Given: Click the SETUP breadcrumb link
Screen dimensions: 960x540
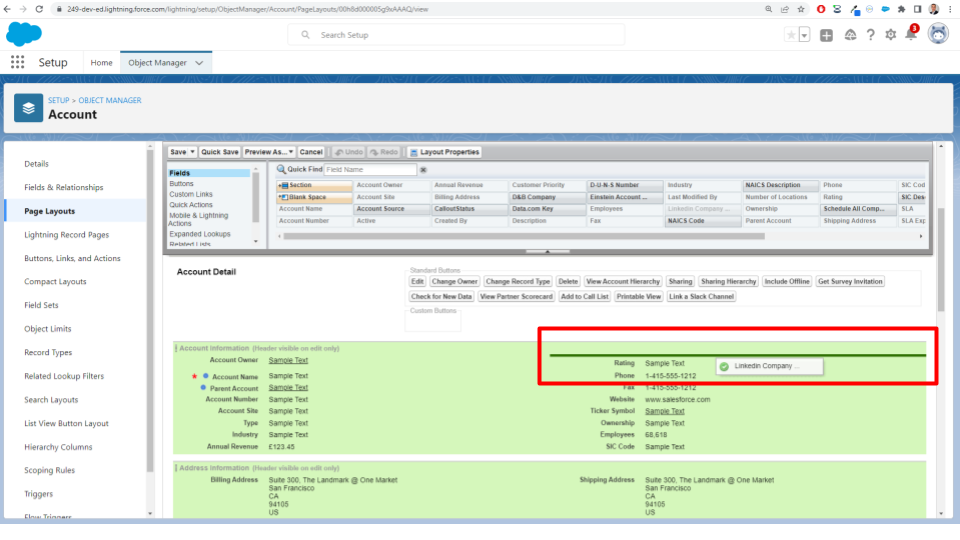Looking at the screenshot, I should tap(59, 100).
